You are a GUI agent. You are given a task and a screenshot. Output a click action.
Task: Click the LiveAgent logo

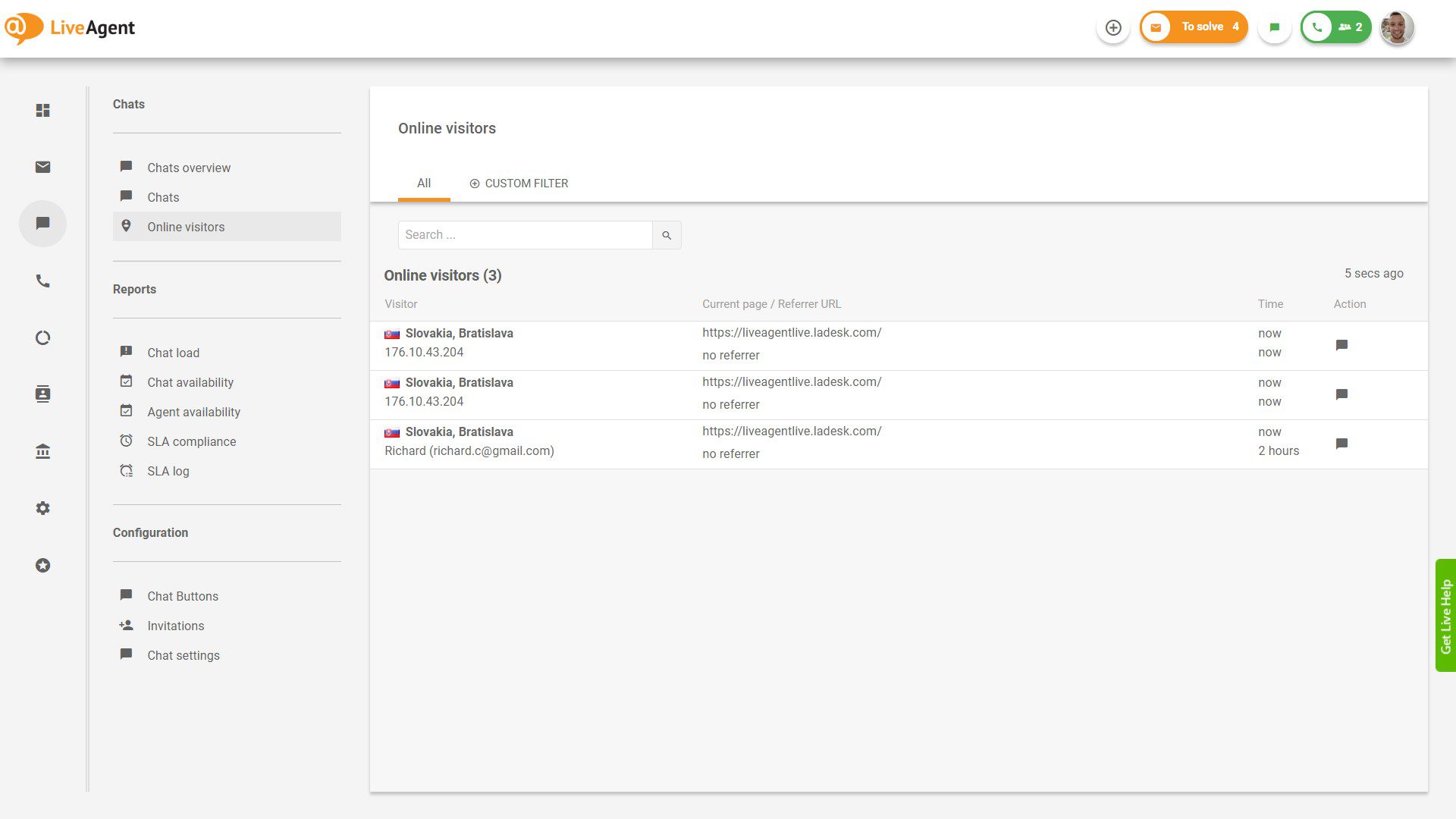[x=70, y=28]
